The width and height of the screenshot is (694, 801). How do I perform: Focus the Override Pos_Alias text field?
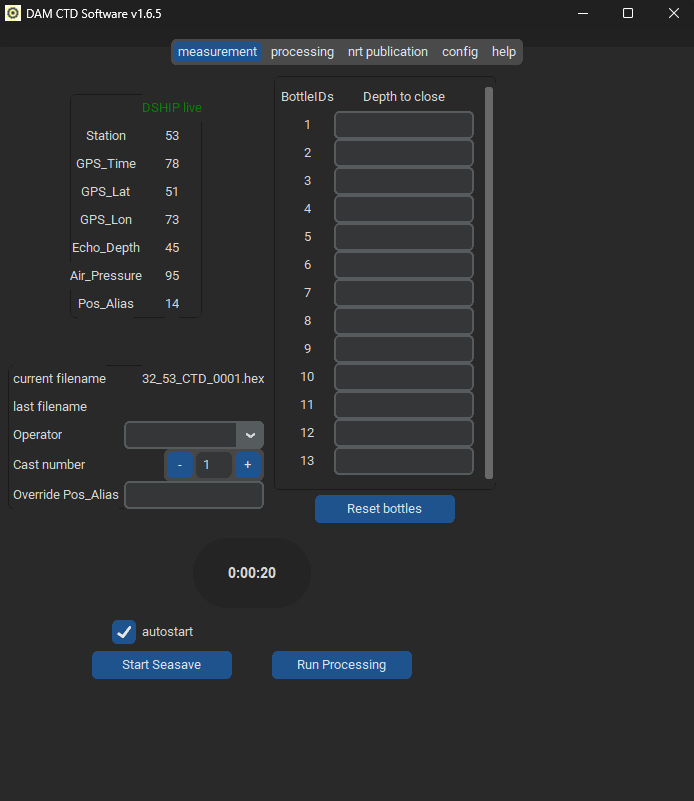pyautogui.click(x=193, y=495)
